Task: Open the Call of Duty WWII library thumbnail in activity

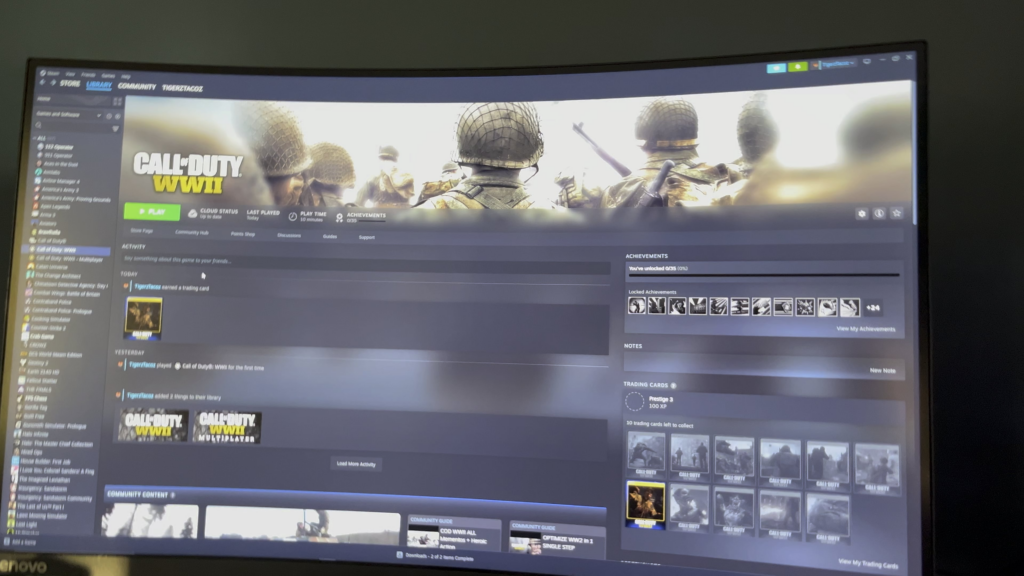Action: 153,425
